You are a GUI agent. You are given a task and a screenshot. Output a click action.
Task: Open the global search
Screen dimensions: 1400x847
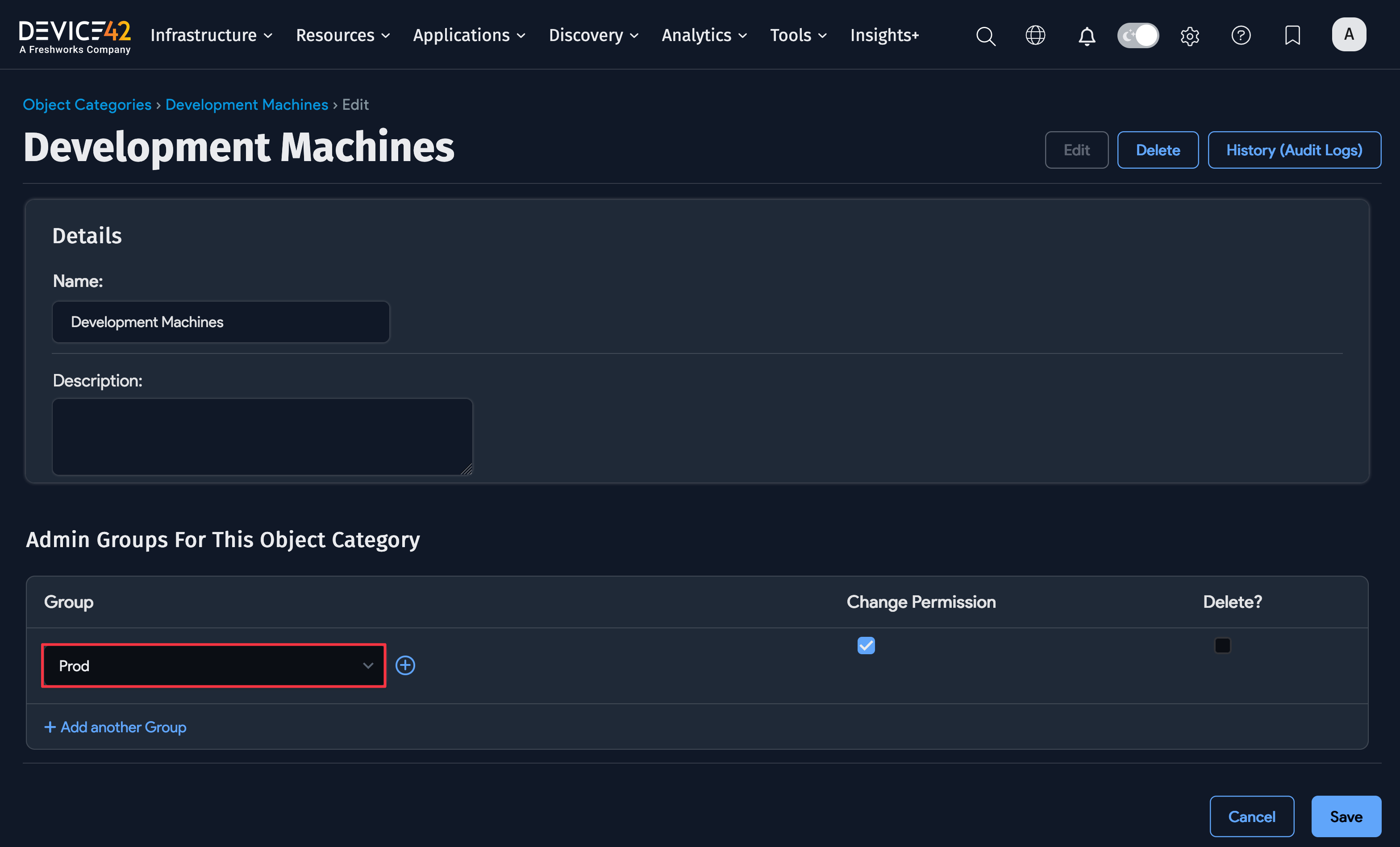tap(985, 35)
